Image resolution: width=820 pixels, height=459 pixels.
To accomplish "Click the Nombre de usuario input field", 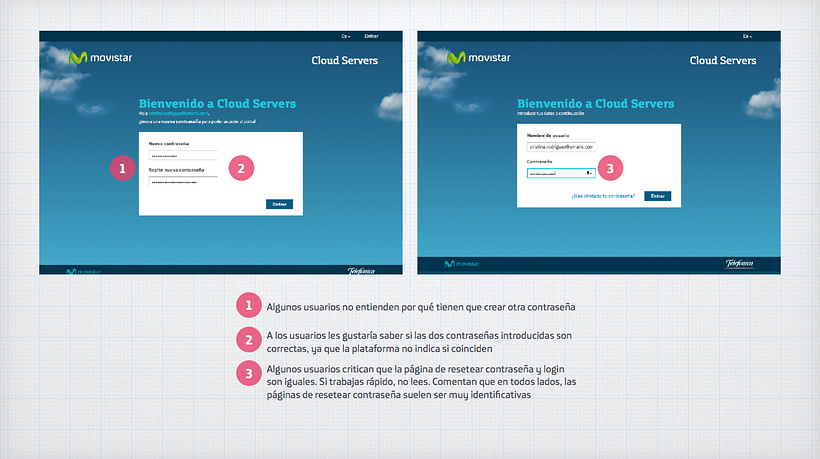I will 561,147.
